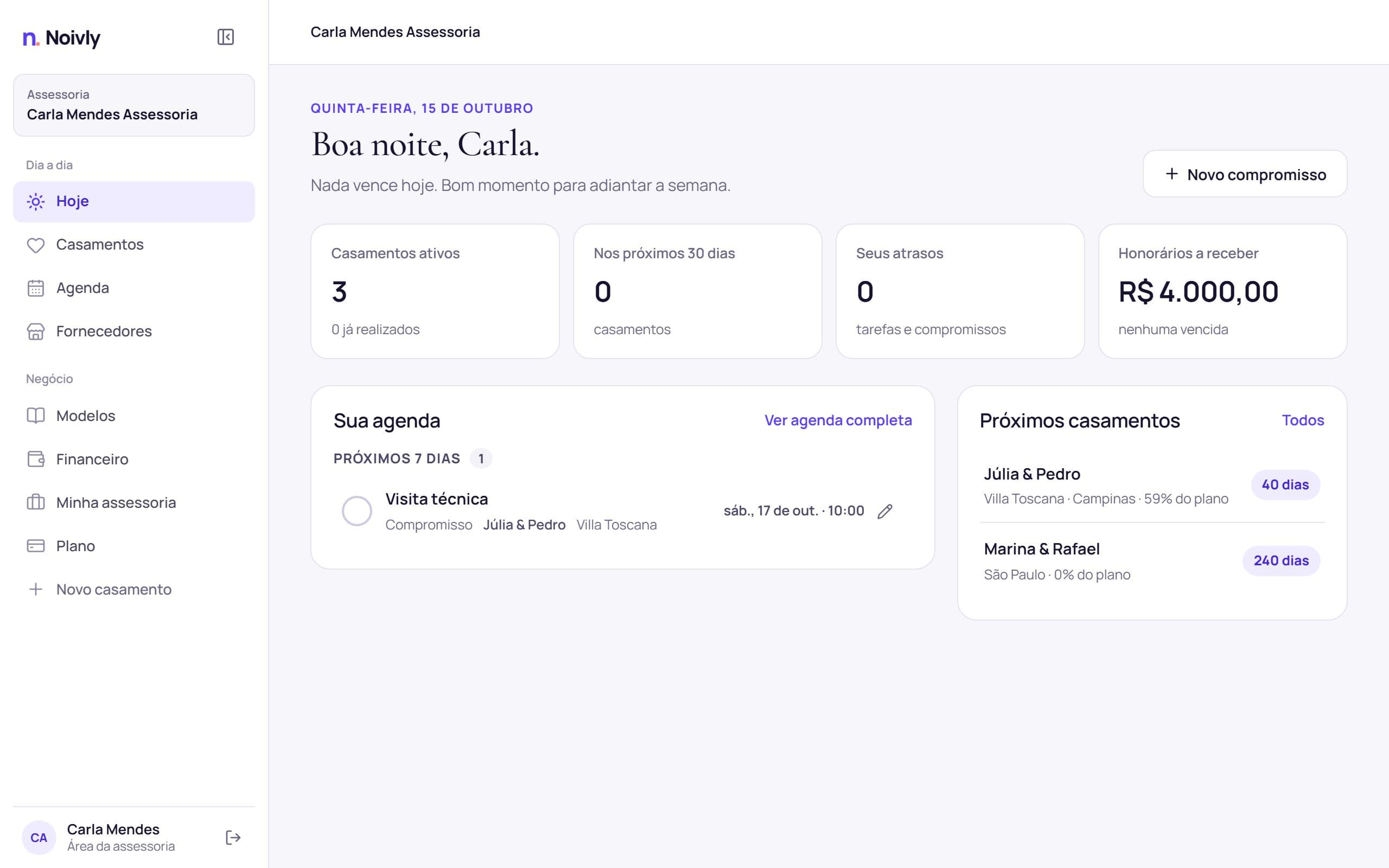Open Financeiro section
1389x868 pixels.
click(x=133, y=459)
